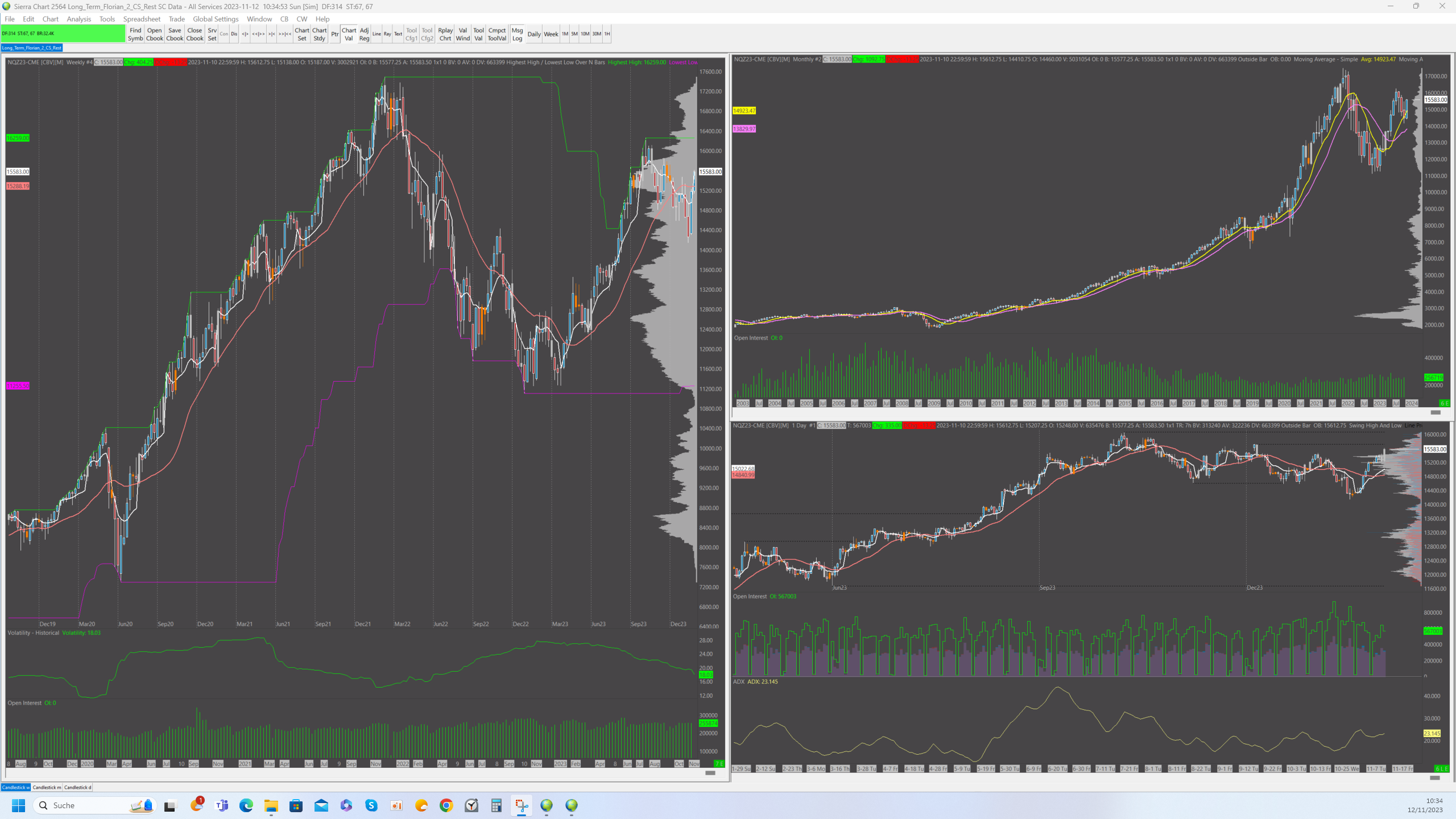Toggle the Message Log button
Viewport: 1456px width, 819px height.
click(517, 34)
